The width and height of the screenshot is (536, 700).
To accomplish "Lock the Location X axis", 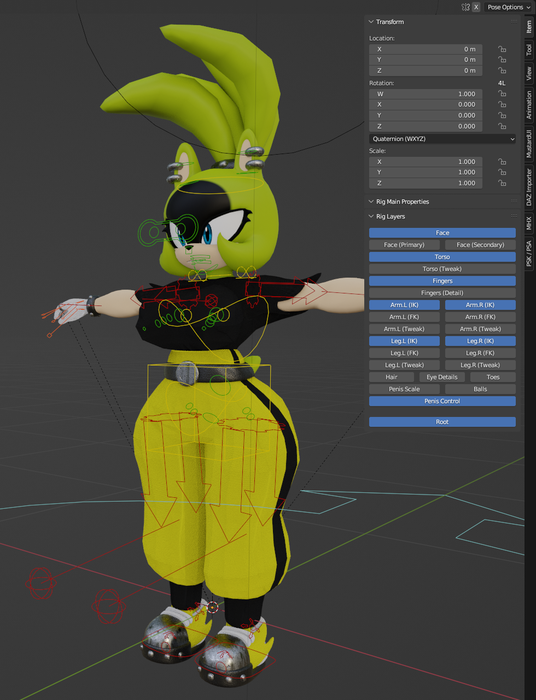I will pos(502,49).
